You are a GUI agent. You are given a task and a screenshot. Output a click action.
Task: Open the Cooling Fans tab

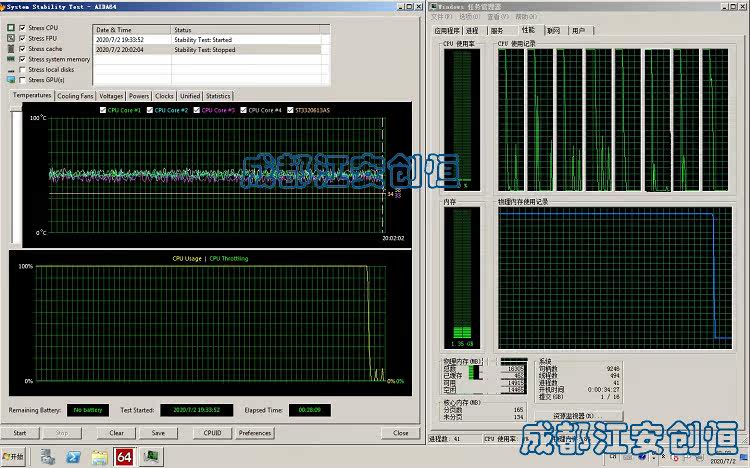pyautogui.click(x=75, y=96)
